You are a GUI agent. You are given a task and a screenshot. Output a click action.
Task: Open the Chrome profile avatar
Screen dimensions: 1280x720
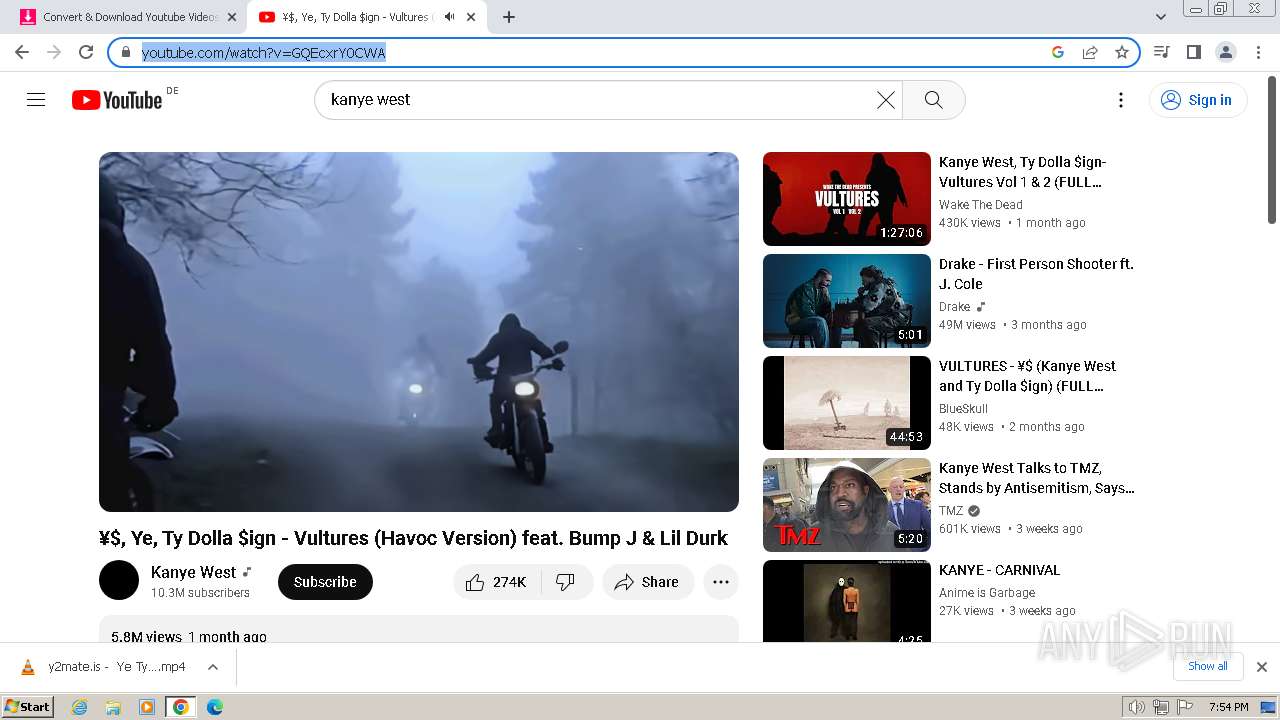click(1225, 52)
